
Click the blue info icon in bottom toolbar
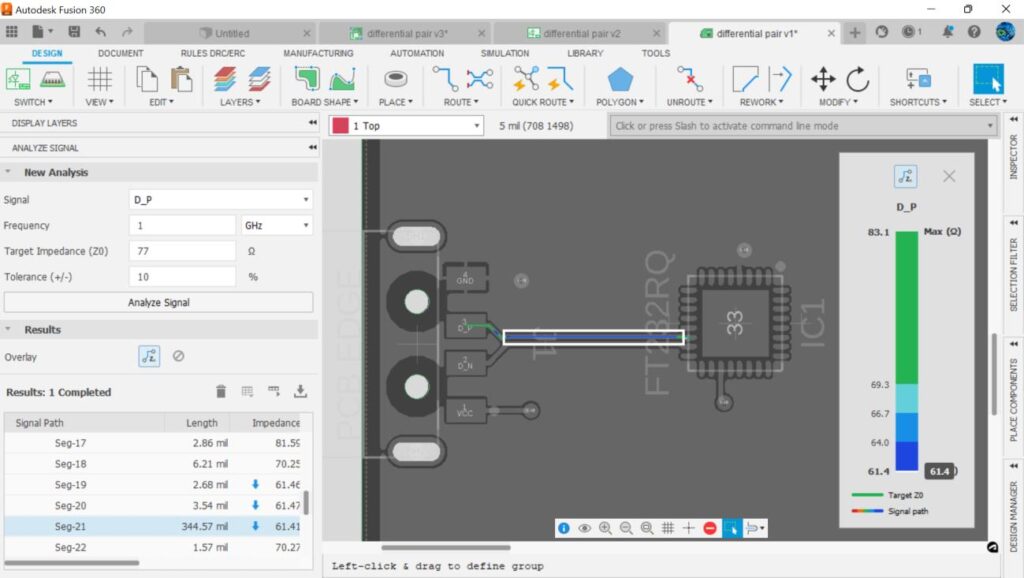(563, 527)
